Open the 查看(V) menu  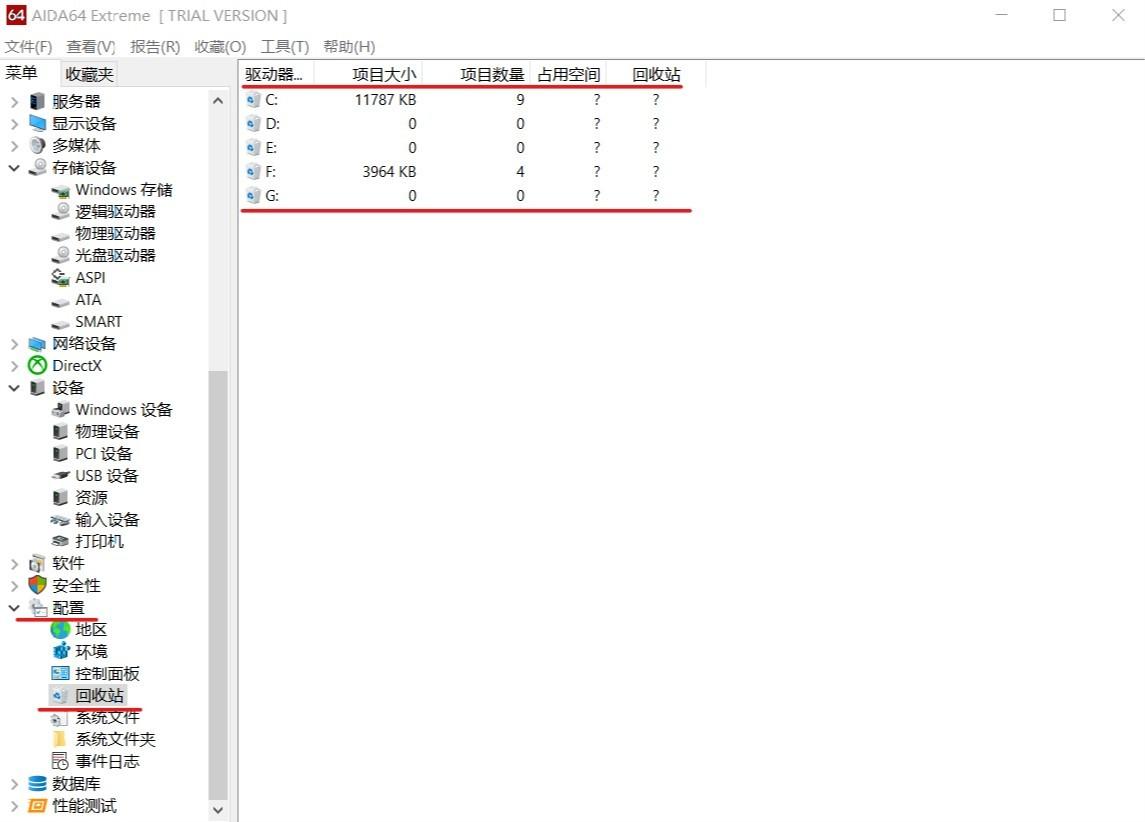tap(91, 47)
